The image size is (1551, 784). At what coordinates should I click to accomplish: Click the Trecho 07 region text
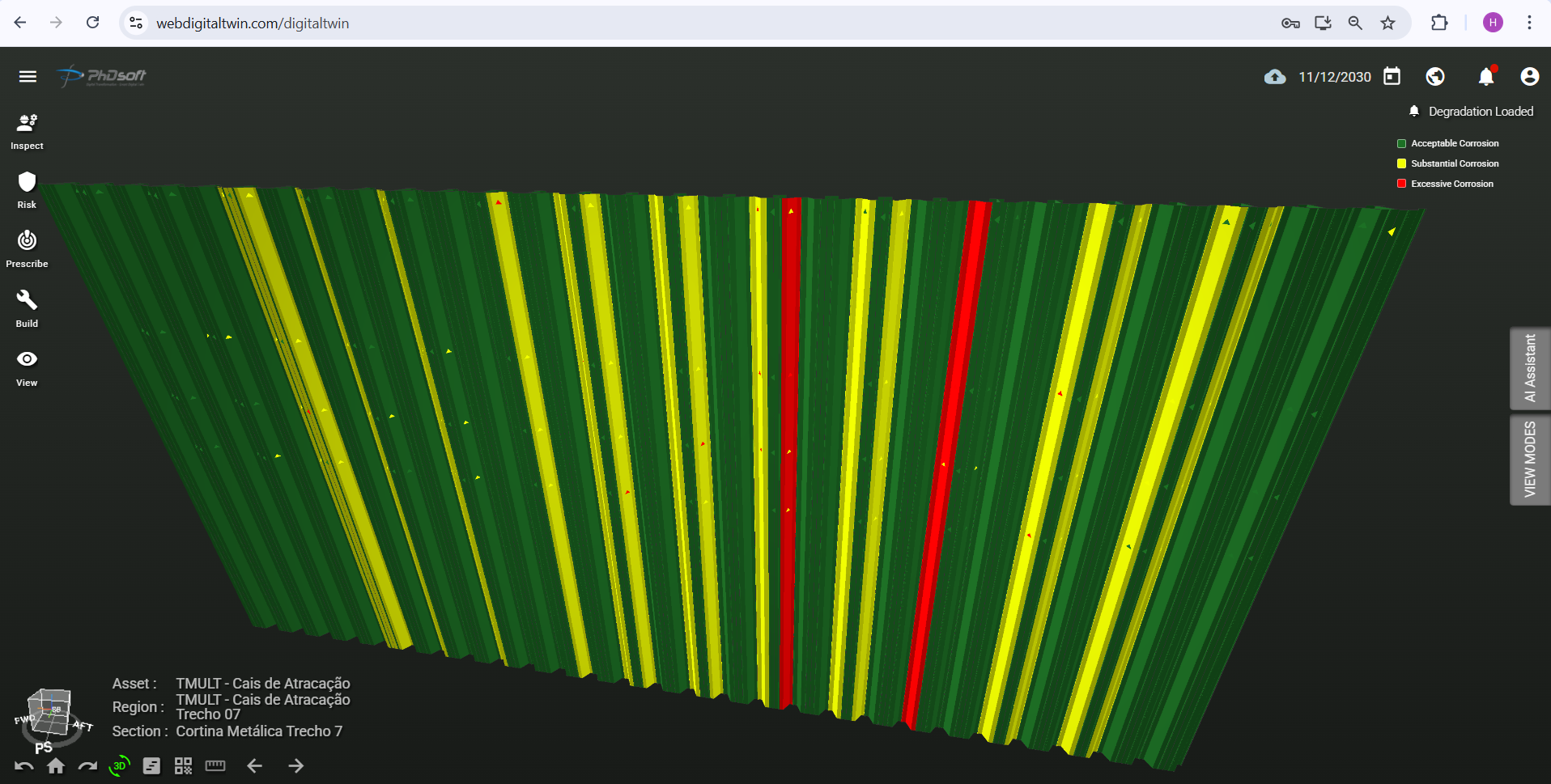coord(208,714)
